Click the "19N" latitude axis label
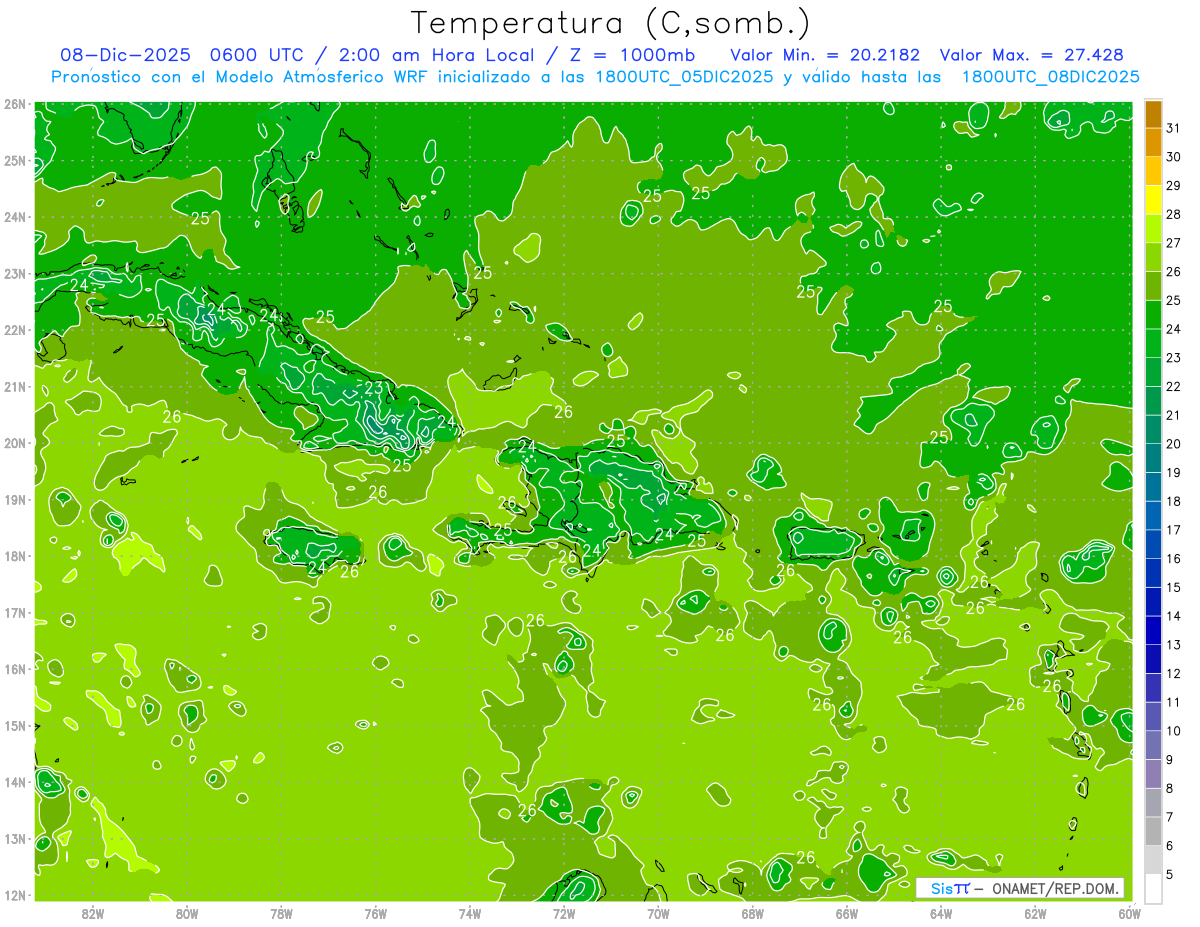The height and width of the screenshot is (927, 1200). (x=14, y=500)
